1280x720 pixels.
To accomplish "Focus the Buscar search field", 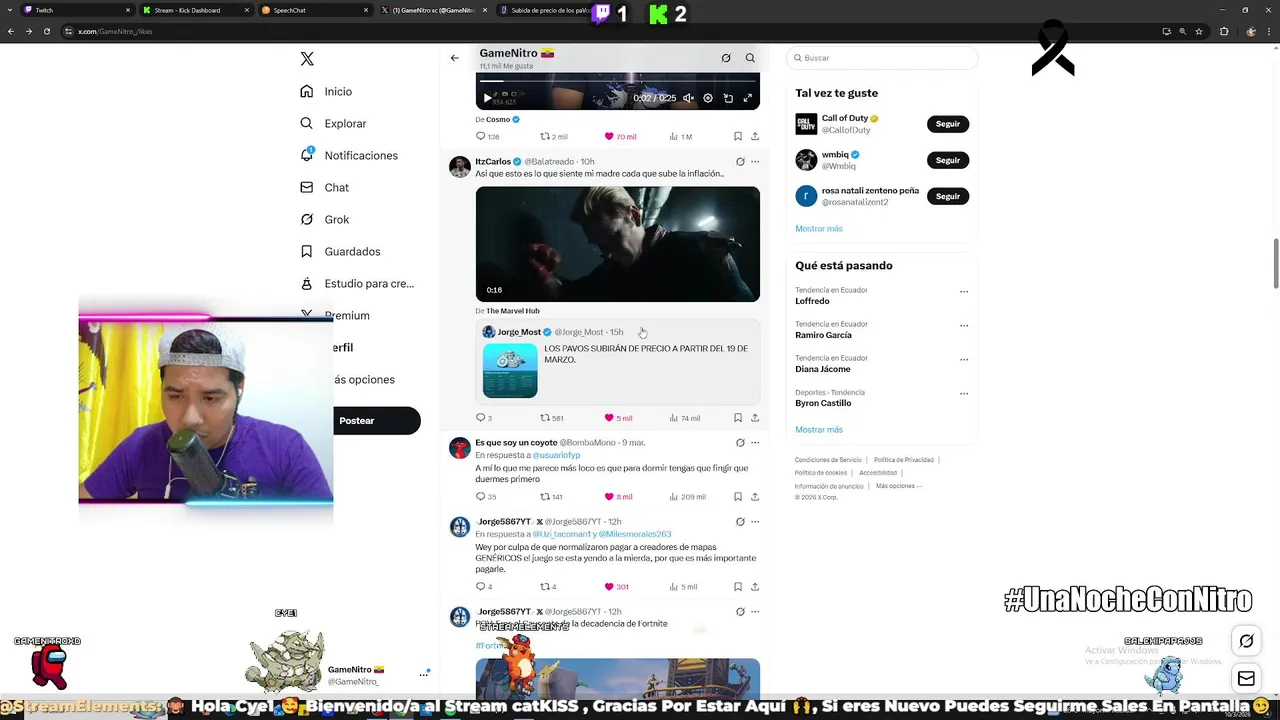I will (x=882, y=58).
